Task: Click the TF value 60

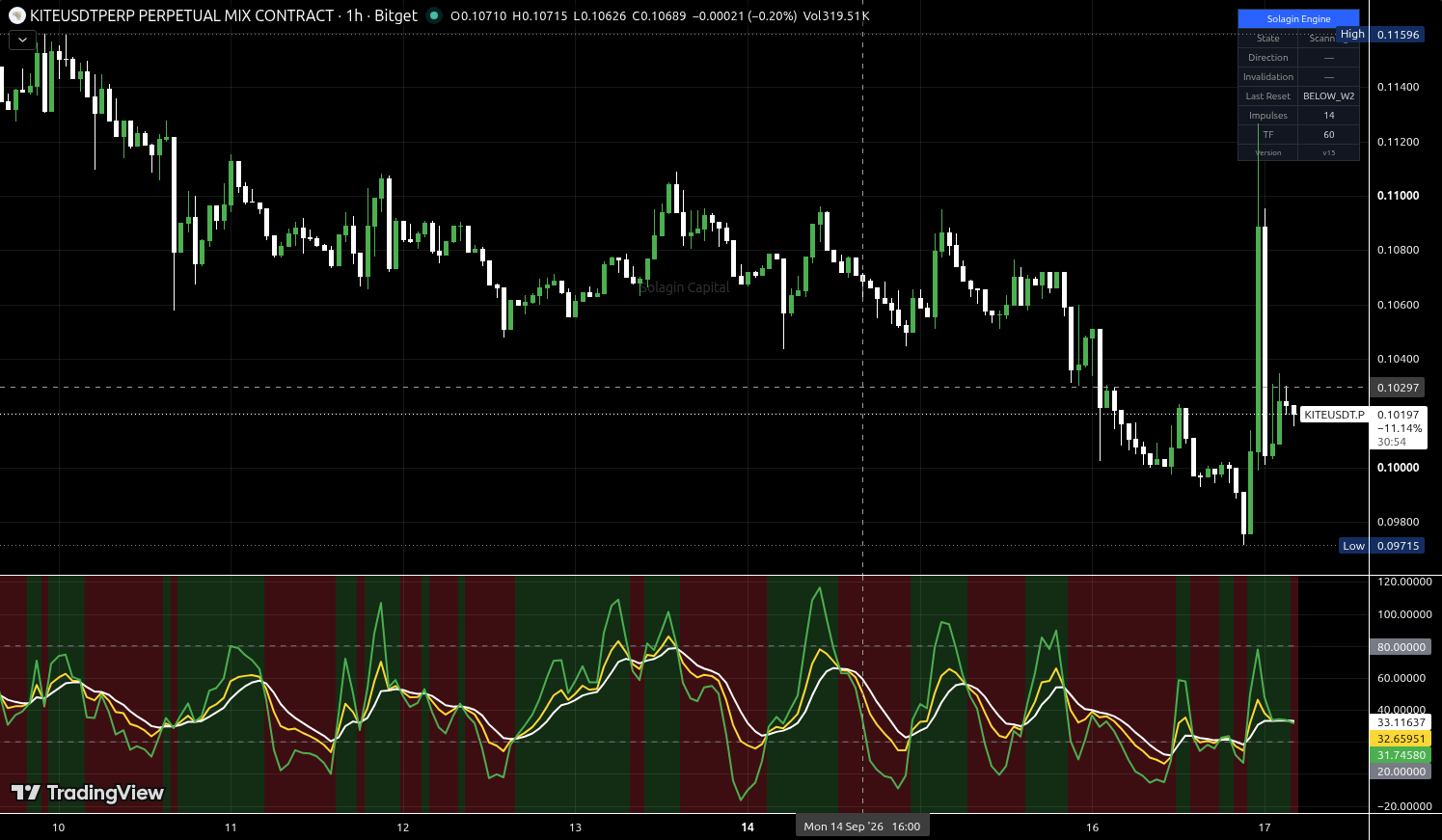Action: tap(1328, 135)
